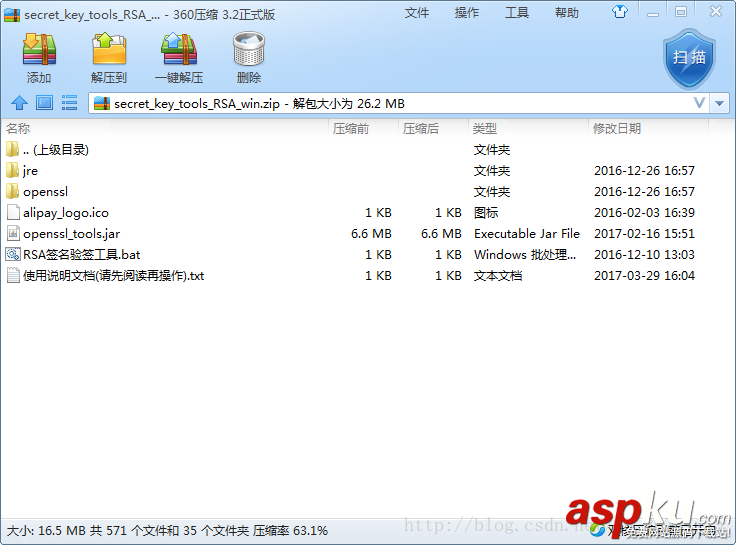Click the 删除 (Delete) trash icon

click(249, 49)
